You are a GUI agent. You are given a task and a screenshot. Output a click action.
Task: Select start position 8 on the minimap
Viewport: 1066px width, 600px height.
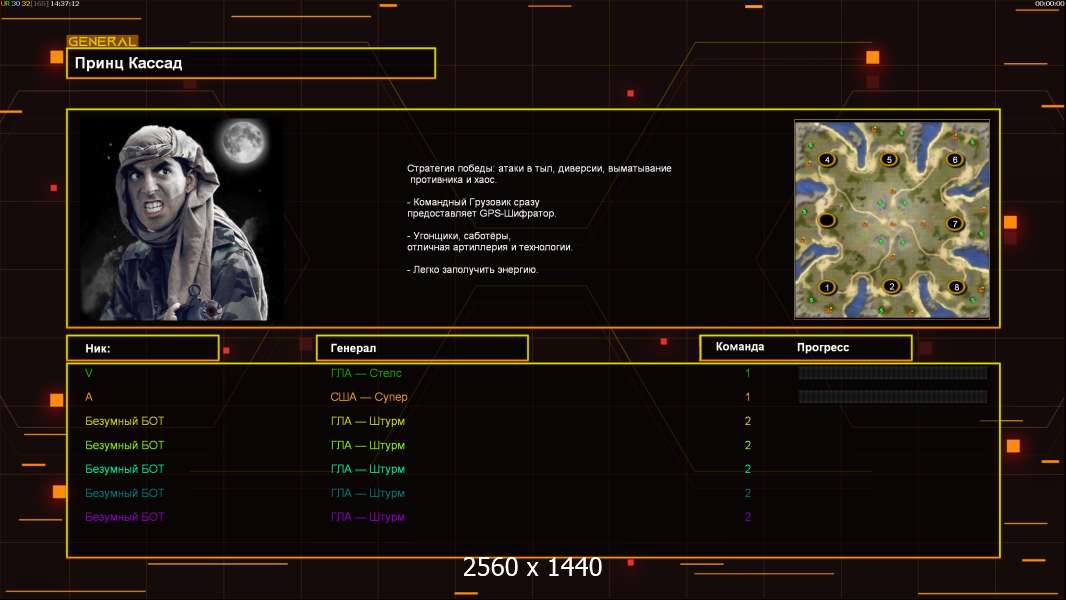point(956,287)
